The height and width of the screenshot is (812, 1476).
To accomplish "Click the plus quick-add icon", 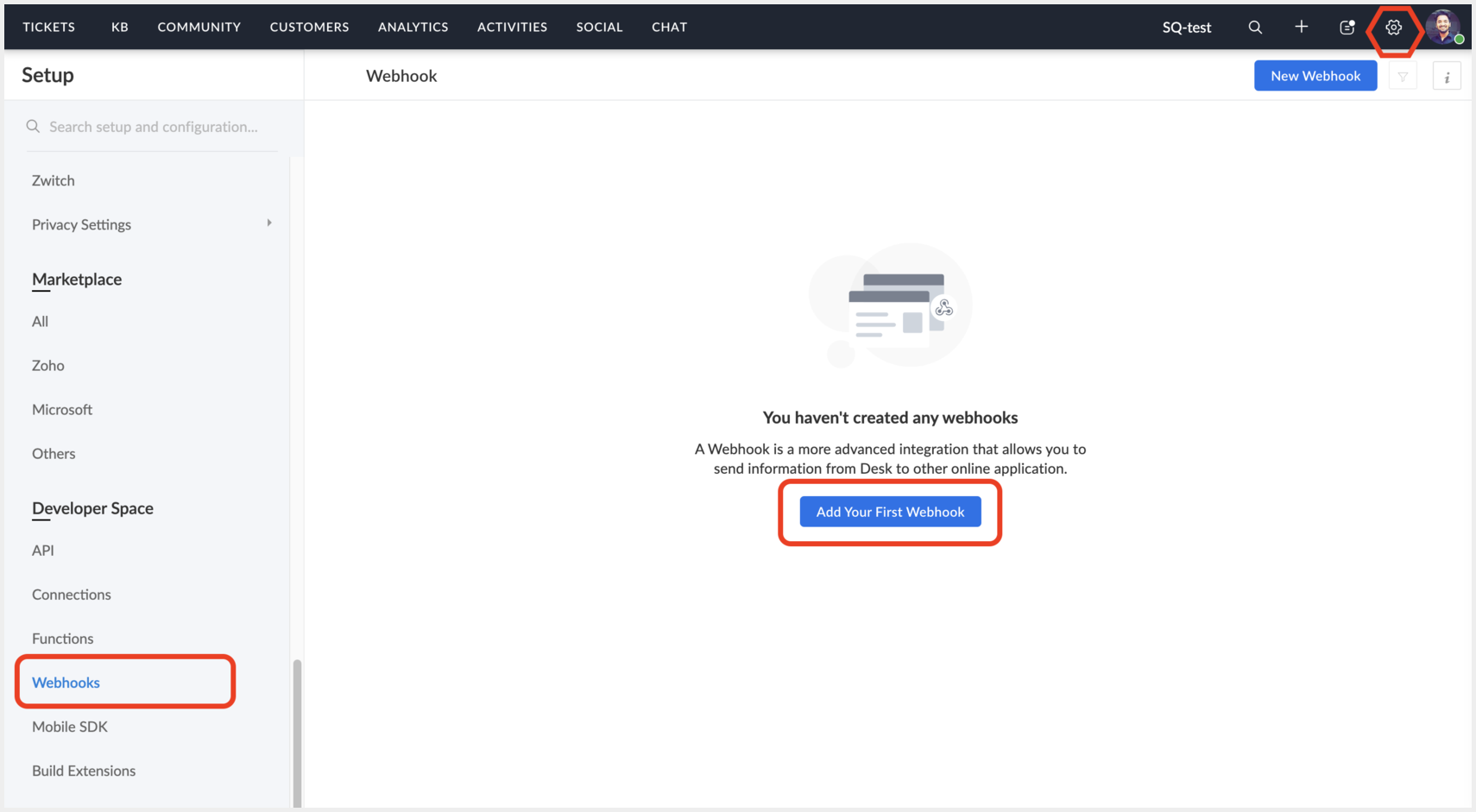I will coord(1301,27).
